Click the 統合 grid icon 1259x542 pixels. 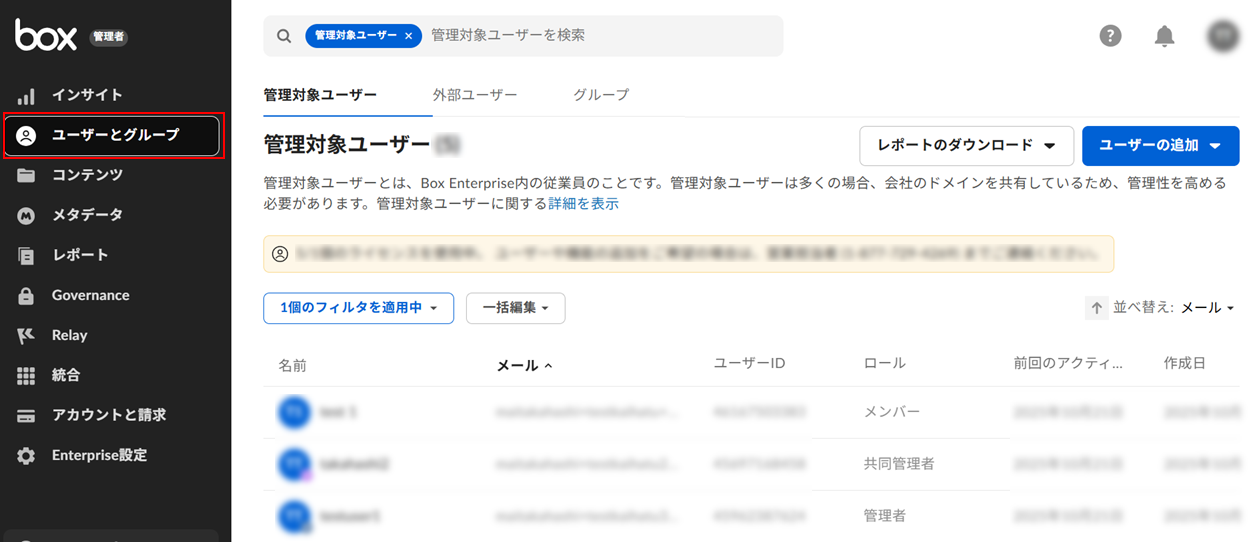click(x=27, y=376)
